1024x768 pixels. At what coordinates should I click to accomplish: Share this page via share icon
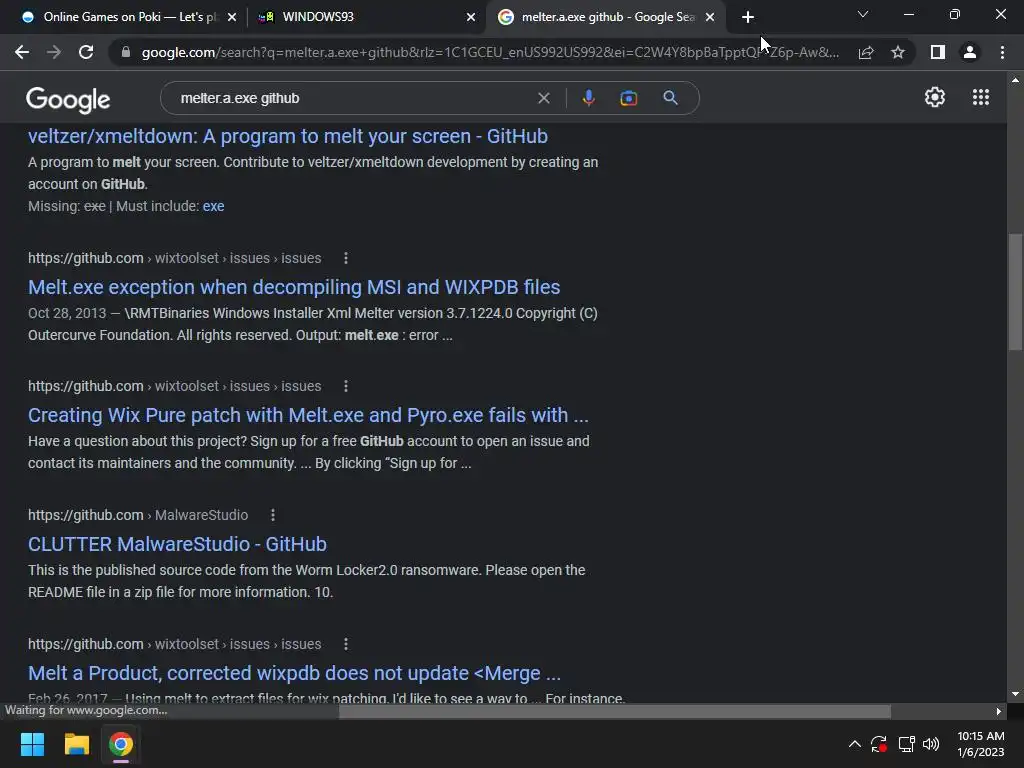point(866,52)
